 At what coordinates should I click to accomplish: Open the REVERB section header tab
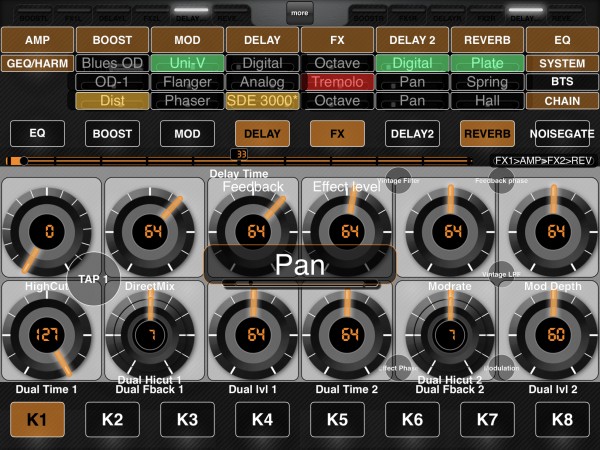click(x=487, y=40)
